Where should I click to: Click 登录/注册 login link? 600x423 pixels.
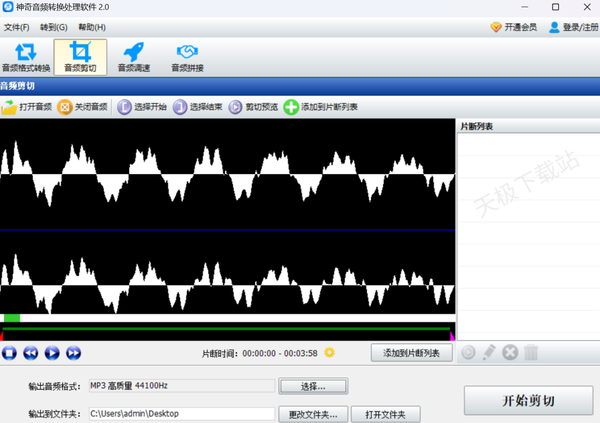pyautogui.click(x=570, y=27)
